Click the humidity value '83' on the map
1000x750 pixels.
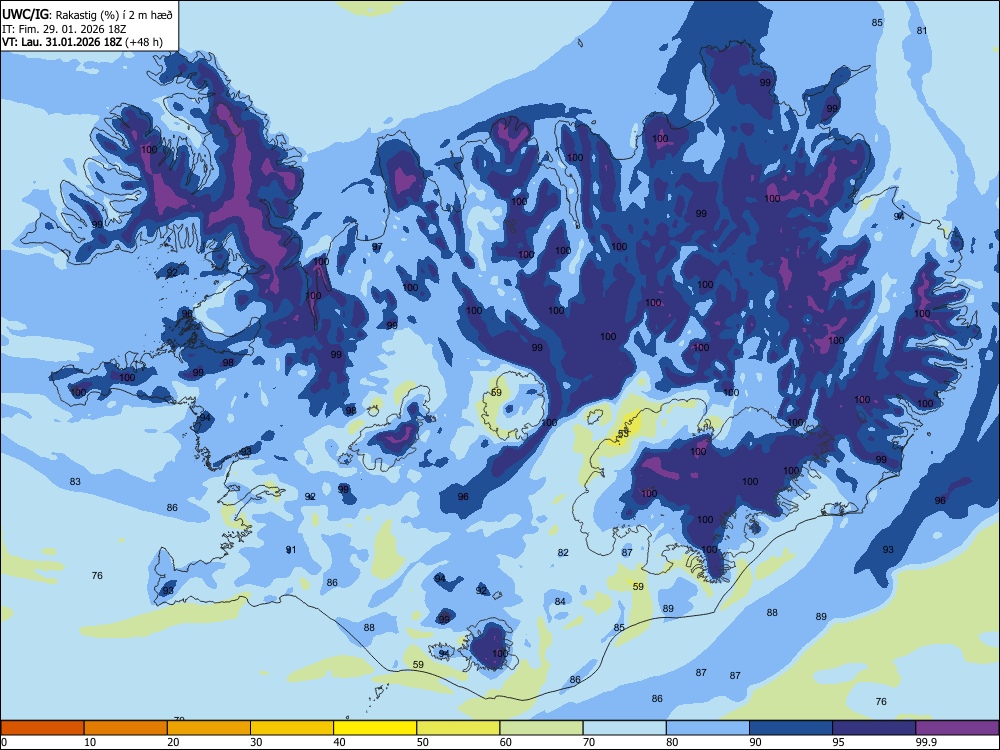click(75, 482)
